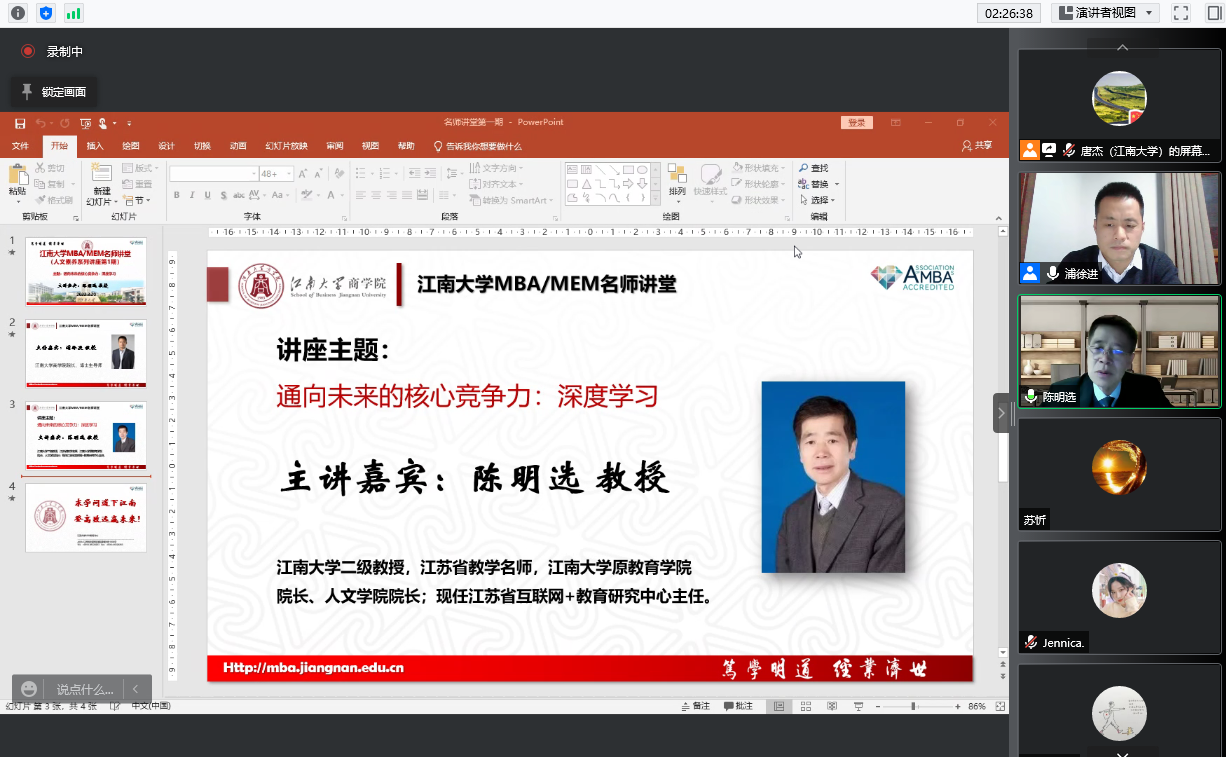Click the PowerPoint save icon
1226x757 pixels.
(20, 123)
